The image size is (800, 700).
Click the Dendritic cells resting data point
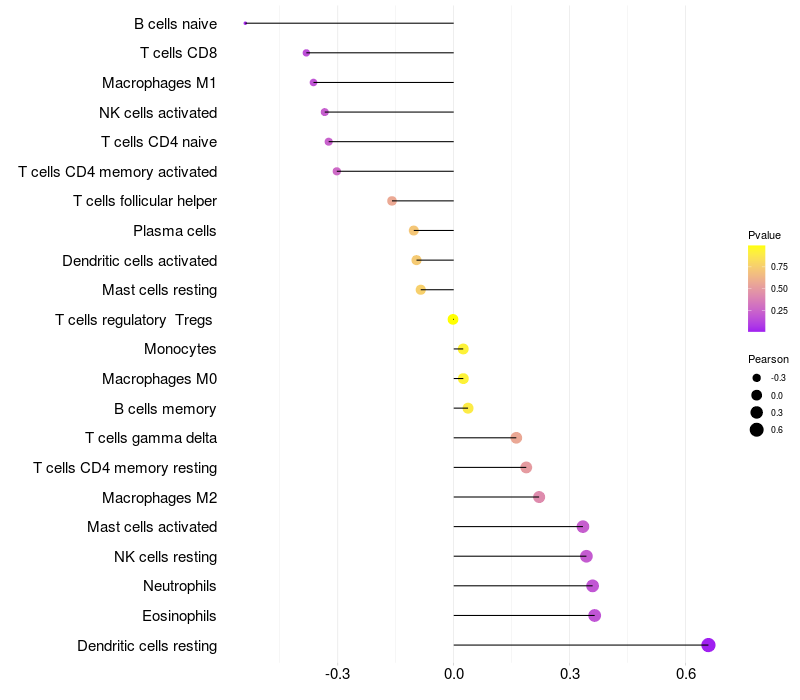tap(708, 645)
